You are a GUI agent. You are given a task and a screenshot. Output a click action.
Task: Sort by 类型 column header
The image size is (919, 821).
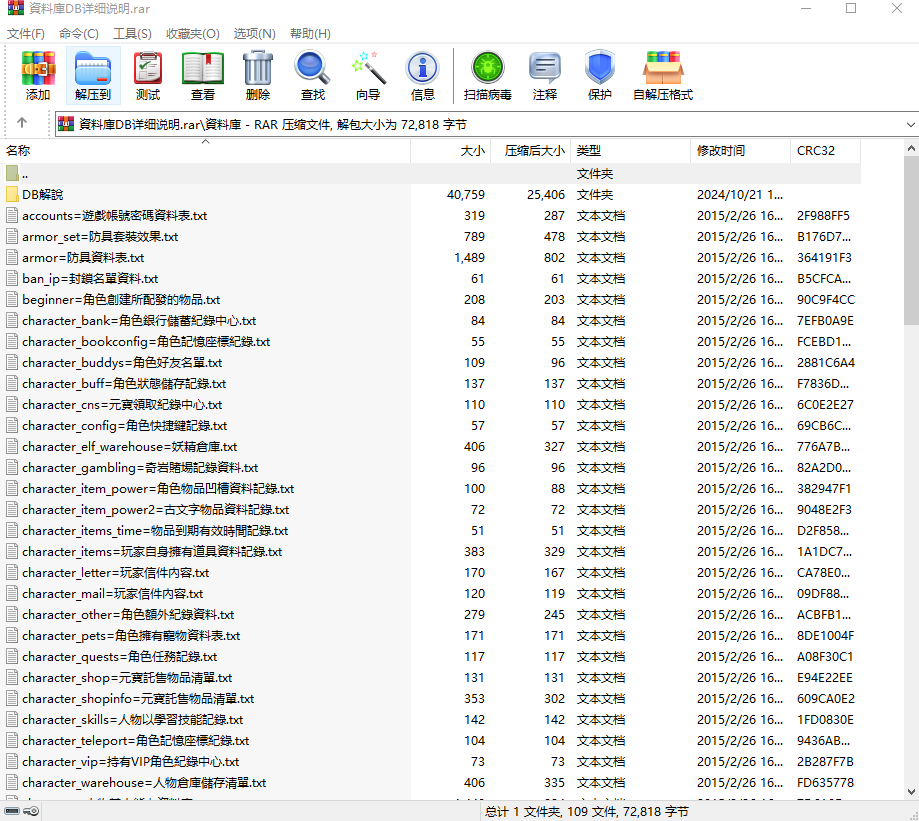631,151
